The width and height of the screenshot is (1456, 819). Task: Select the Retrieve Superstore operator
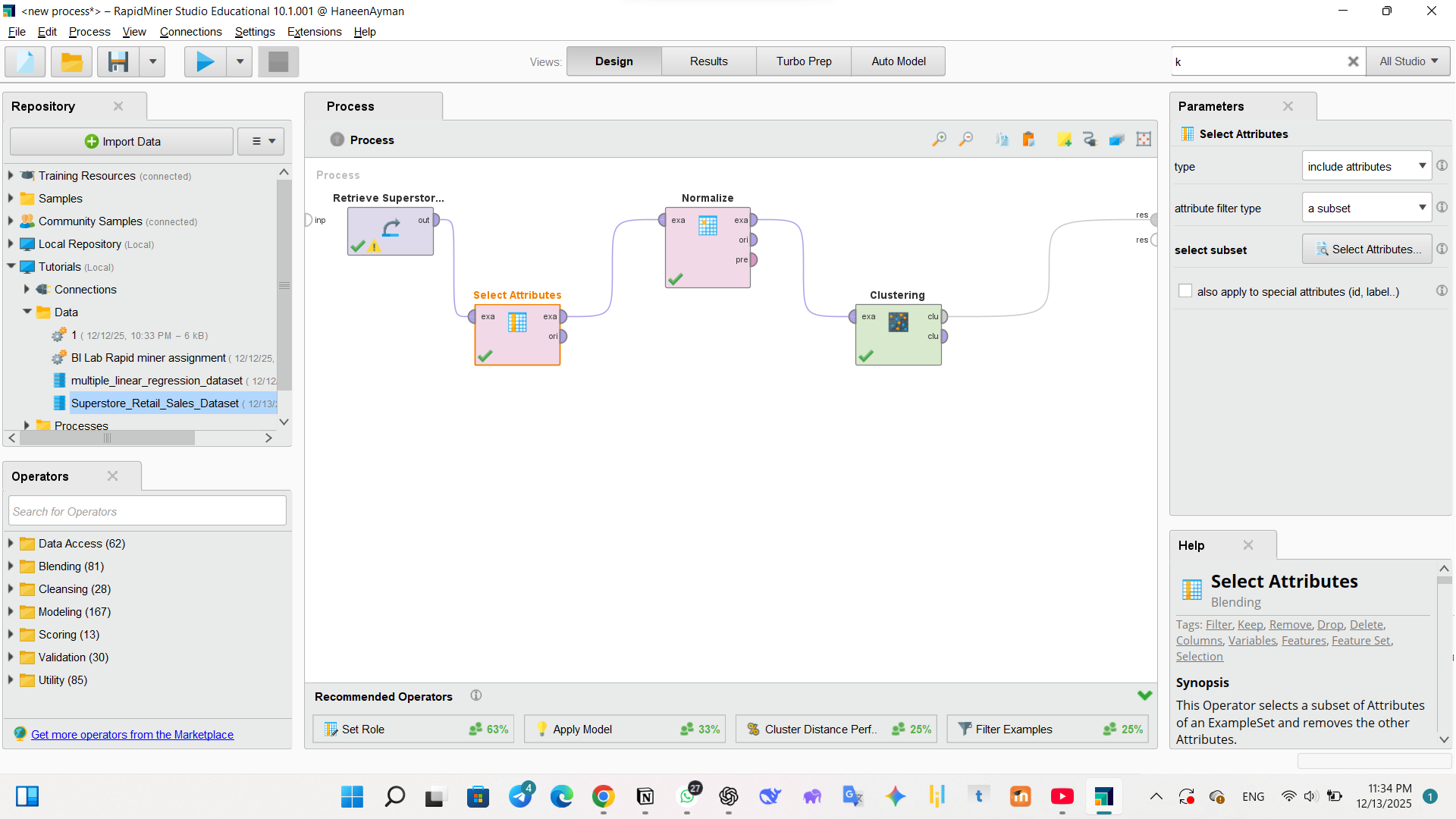coord(391,231)
